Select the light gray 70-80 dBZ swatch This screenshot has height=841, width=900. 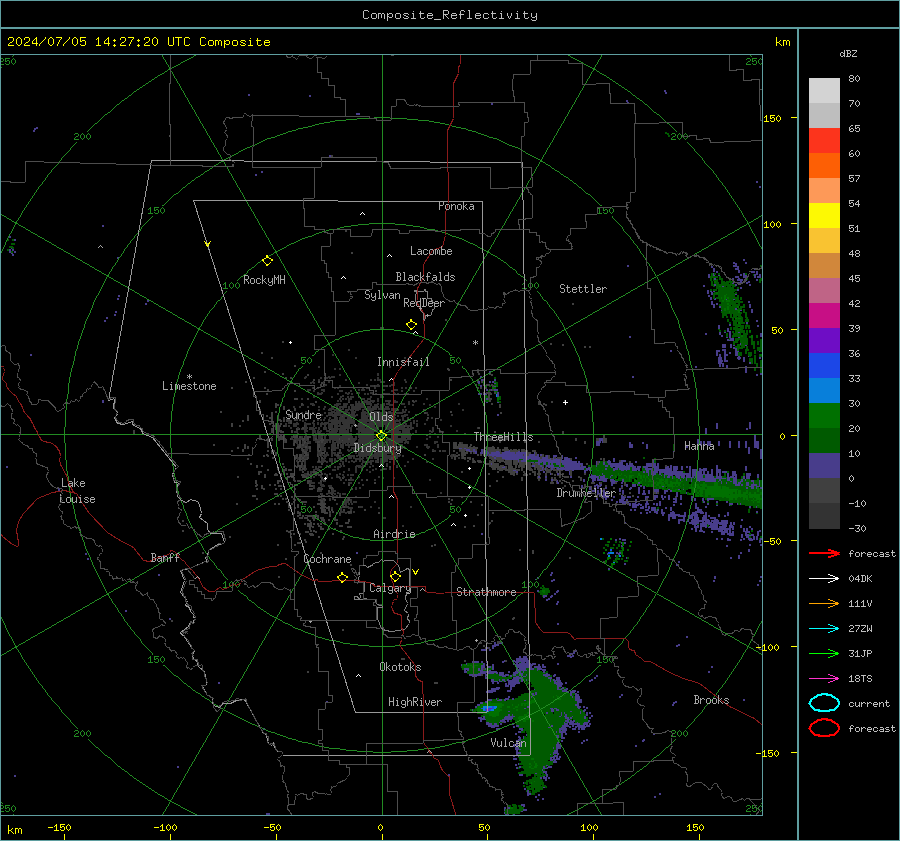coord(824,91)
